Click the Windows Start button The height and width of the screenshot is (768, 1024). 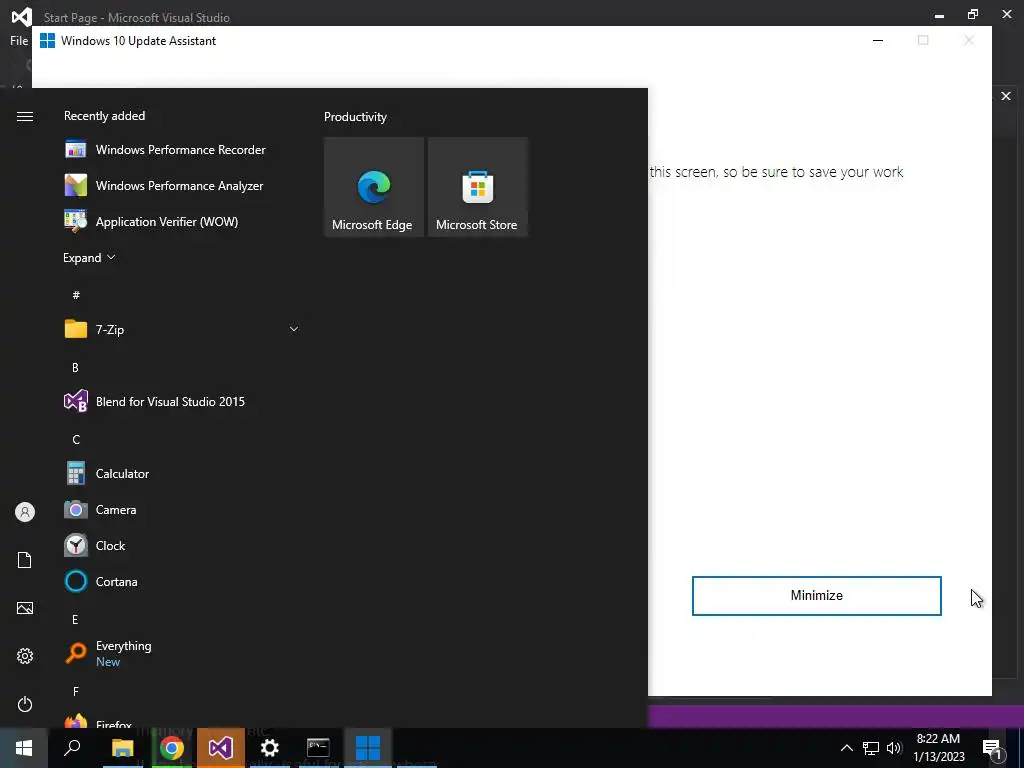pyautogui.click(x=24, y=748)
